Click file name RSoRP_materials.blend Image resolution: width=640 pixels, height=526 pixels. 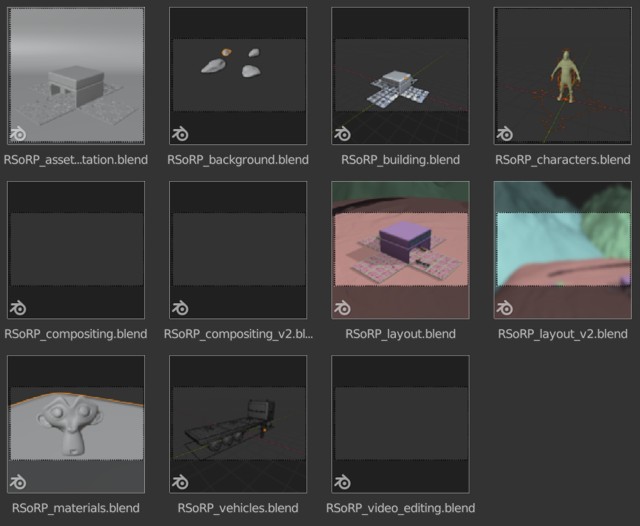(76, 508)
